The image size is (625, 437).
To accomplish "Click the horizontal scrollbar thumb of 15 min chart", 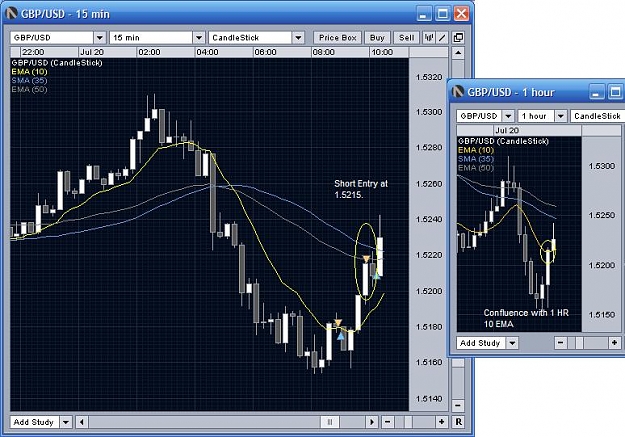I will [330, 422].
